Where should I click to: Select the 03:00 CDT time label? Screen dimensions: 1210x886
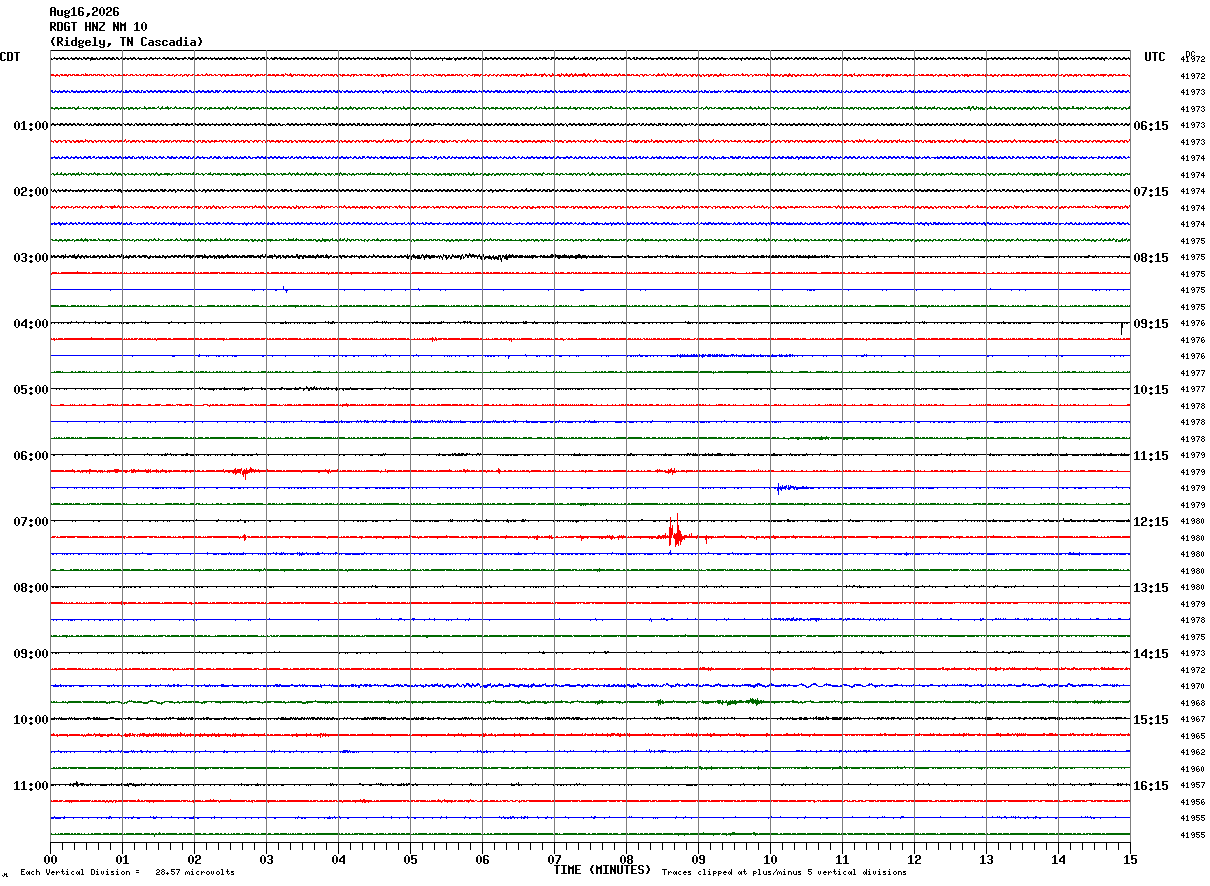click(31, 258)
